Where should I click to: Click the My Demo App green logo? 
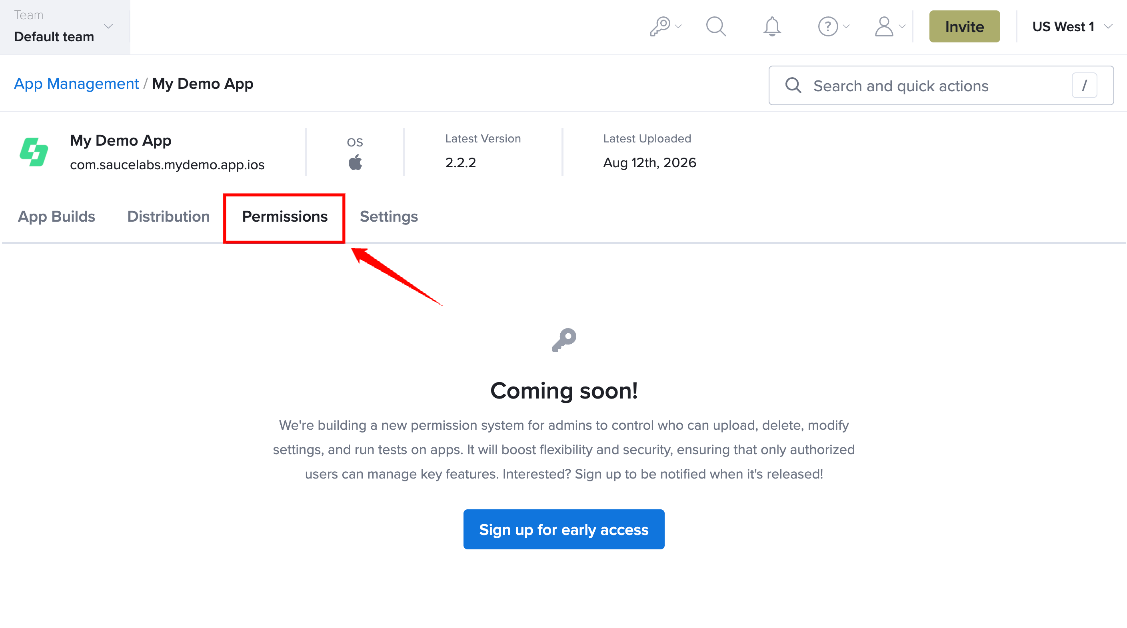(x=34, y=152)
